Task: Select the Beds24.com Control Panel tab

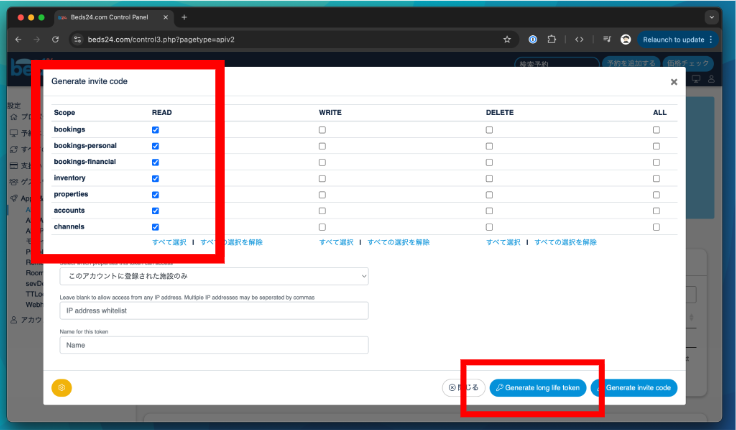Action: [110, 17]
